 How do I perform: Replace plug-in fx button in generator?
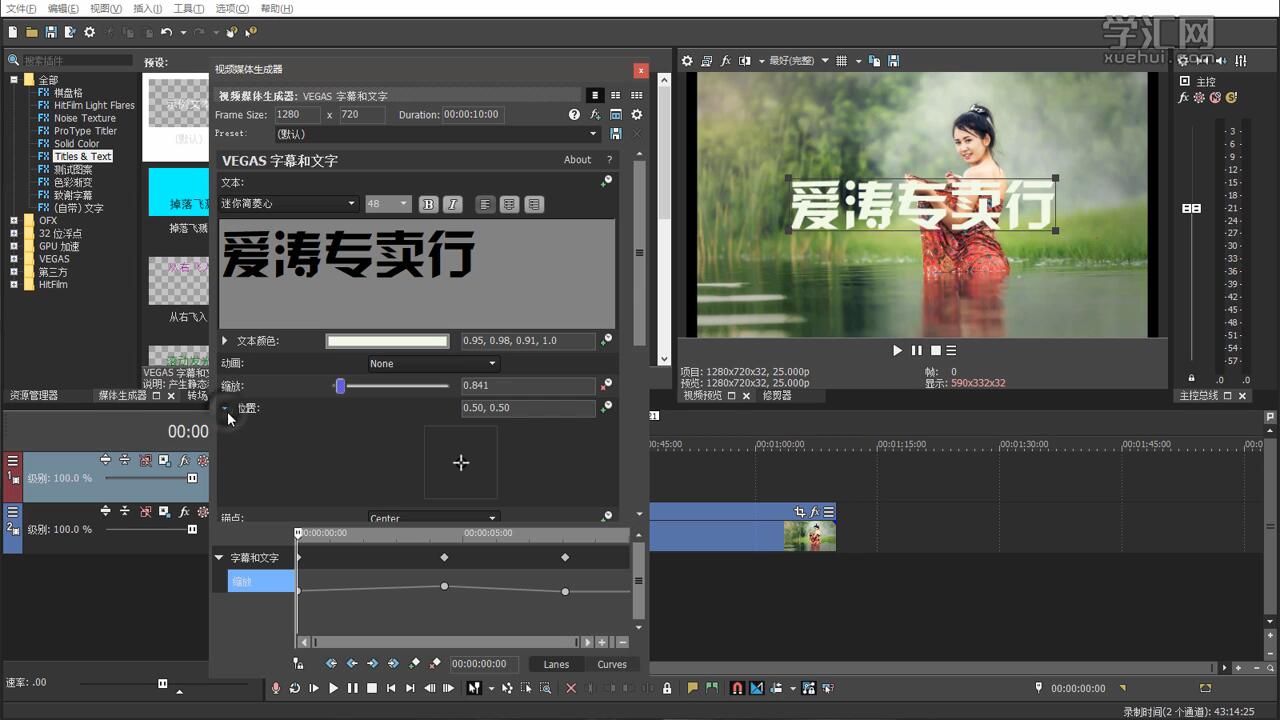pos(595,115)
